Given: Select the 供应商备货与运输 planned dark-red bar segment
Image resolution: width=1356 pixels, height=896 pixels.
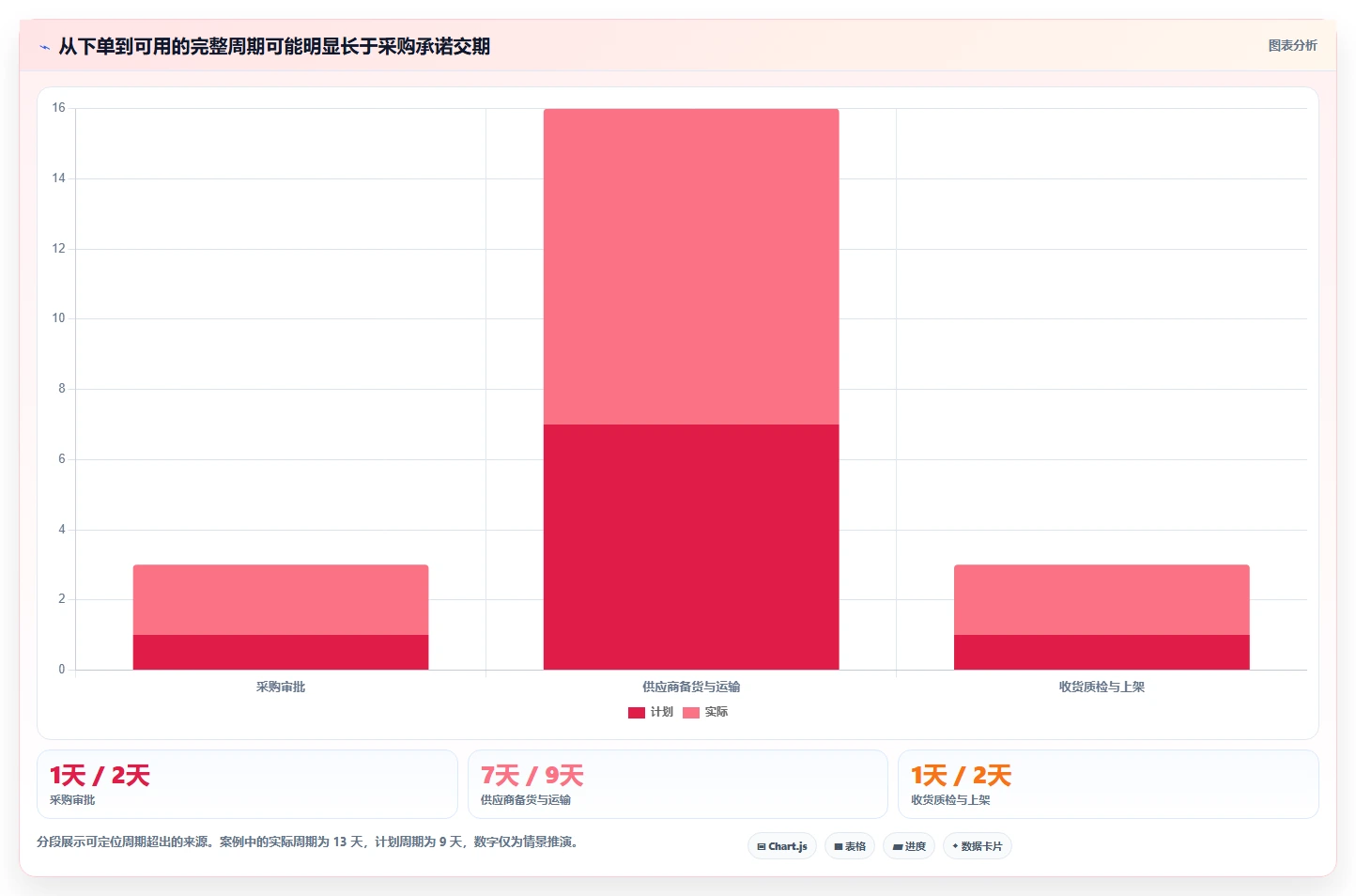Looking at the screenshot, I should 691,547.
